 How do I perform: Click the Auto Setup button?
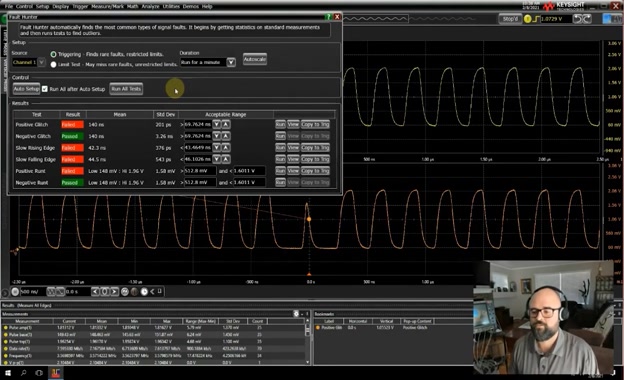click(26, 89)
